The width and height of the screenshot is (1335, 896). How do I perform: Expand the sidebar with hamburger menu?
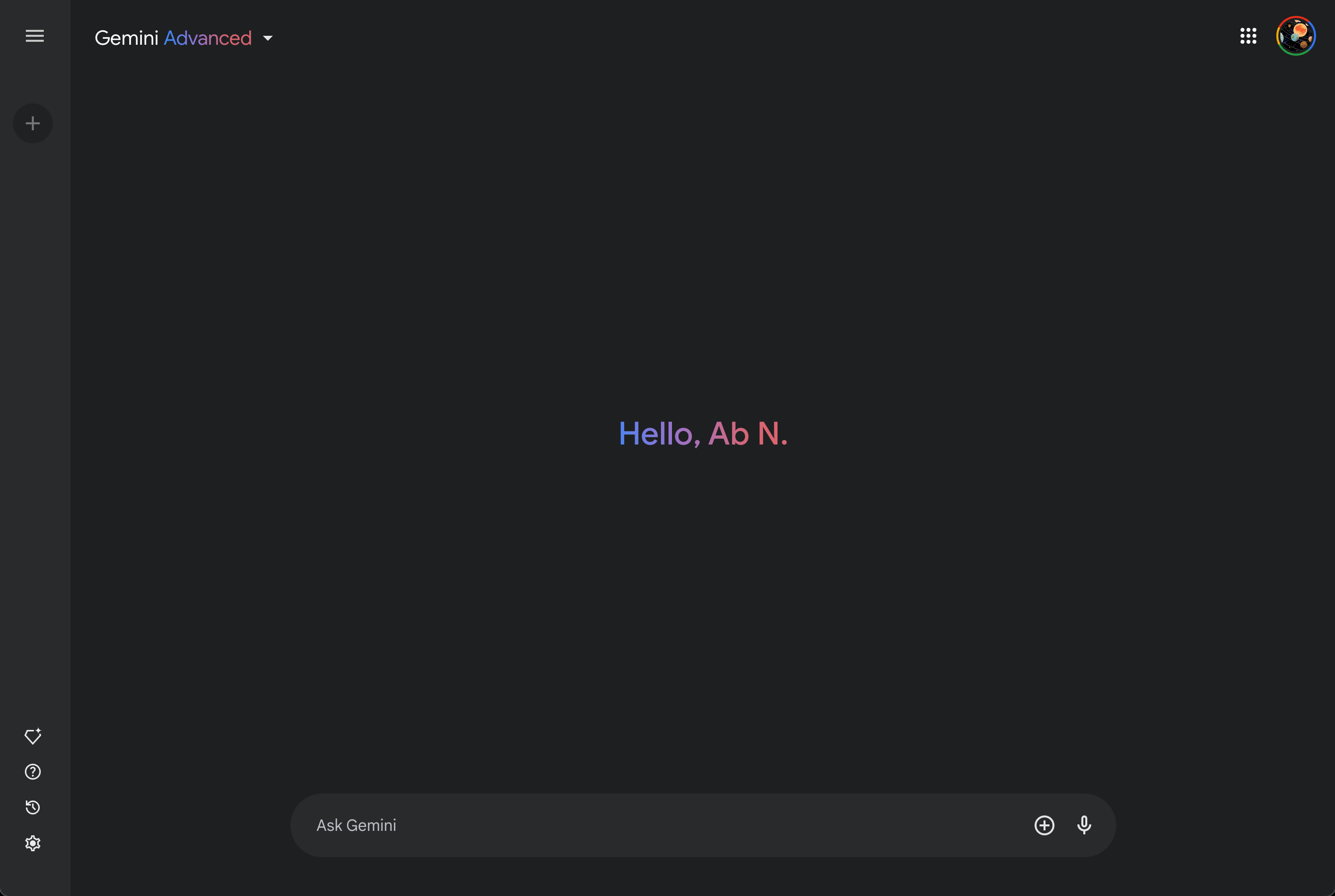coord(34,36)
